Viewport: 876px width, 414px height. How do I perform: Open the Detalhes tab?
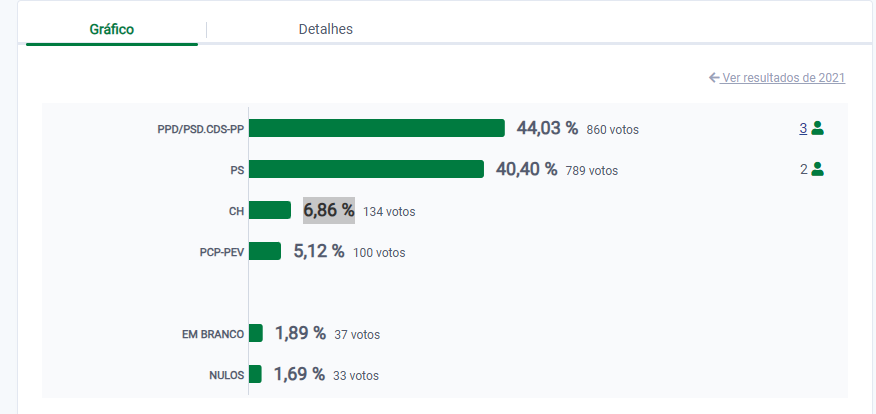pos(326,29)
